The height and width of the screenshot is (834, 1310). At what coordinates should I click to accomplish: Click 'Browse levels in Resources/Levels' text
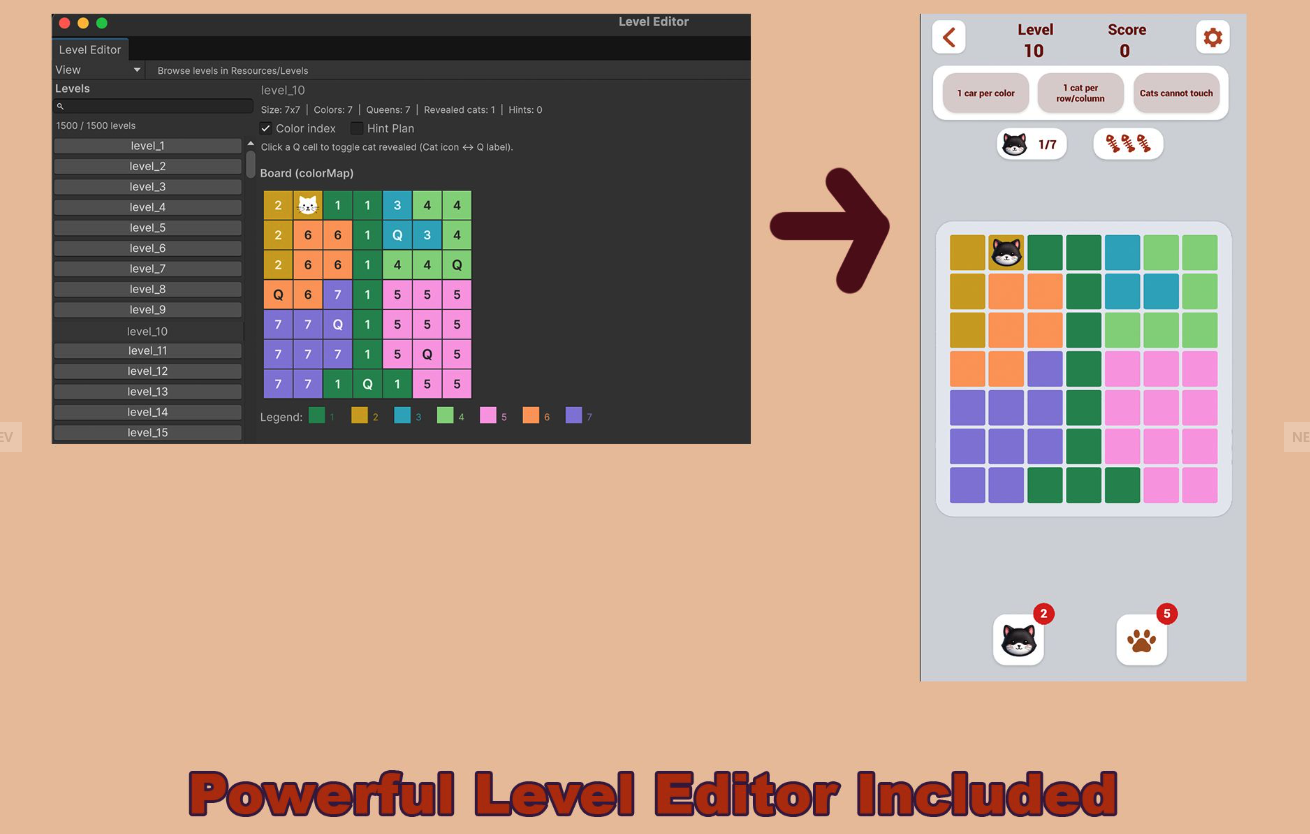(233, 71)
